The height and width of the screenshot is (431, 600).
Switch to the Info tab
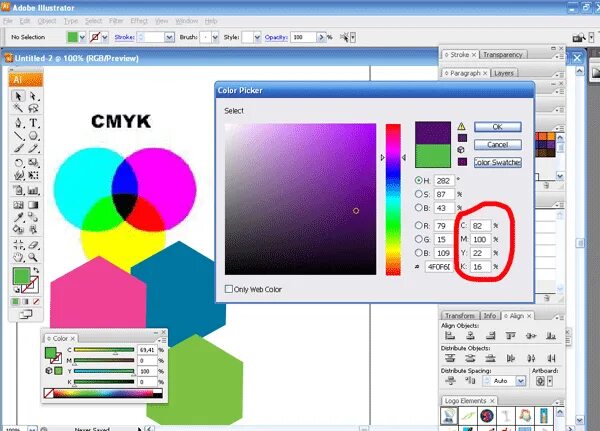(x=490, y=316)
